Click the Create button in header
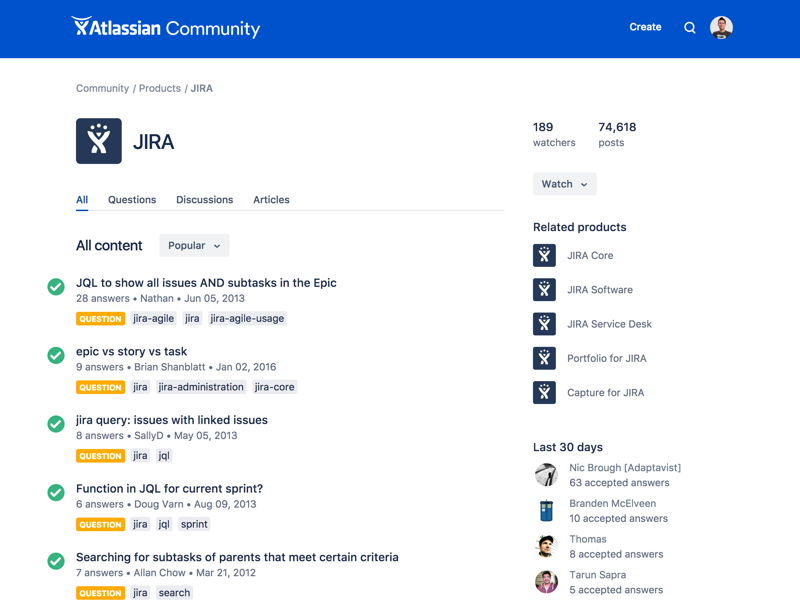Viewport: 800px width, 600px height. click(x=645, y=27)
